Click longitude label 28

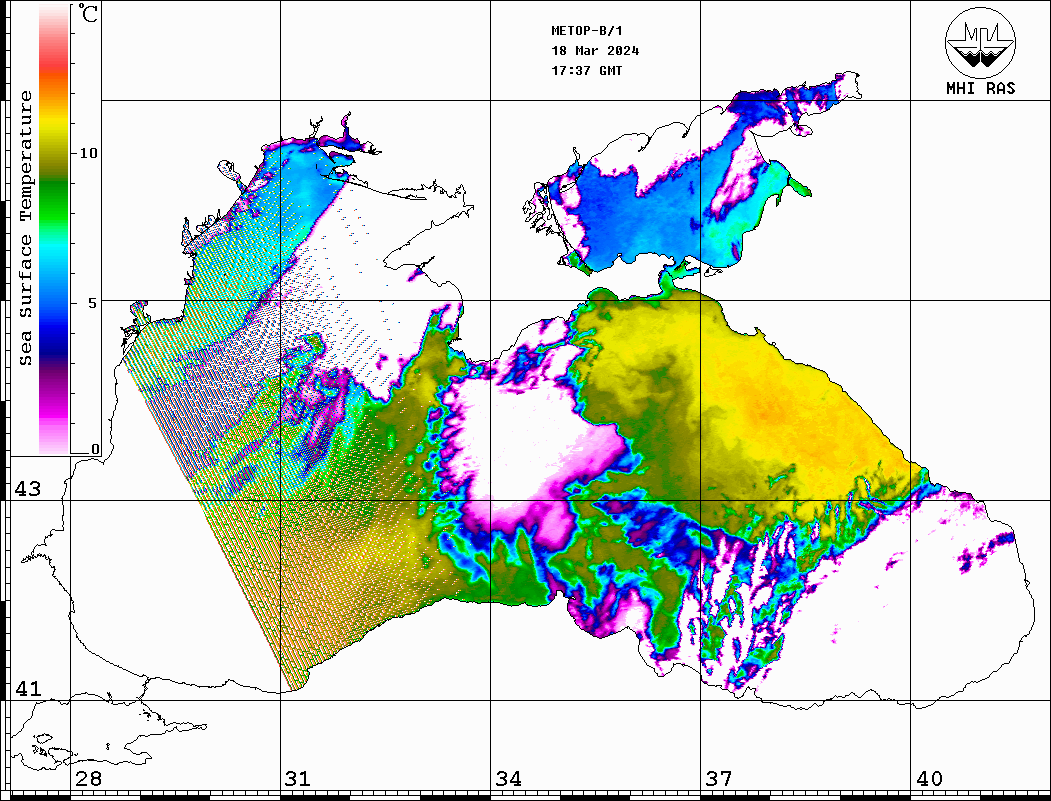point(88,778)
